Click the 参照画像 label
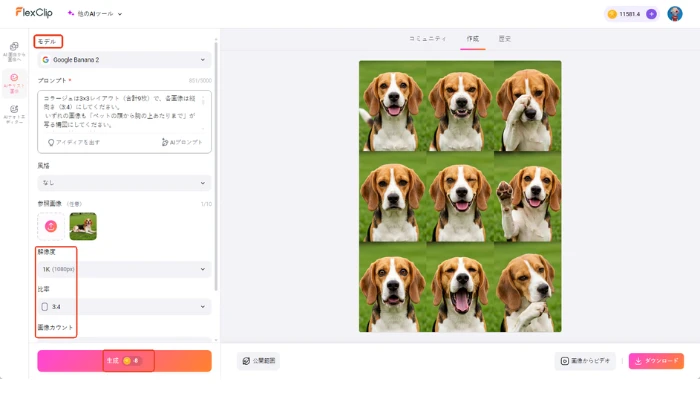Viewport: 700px width, 400px height. [x=50, y=204]
